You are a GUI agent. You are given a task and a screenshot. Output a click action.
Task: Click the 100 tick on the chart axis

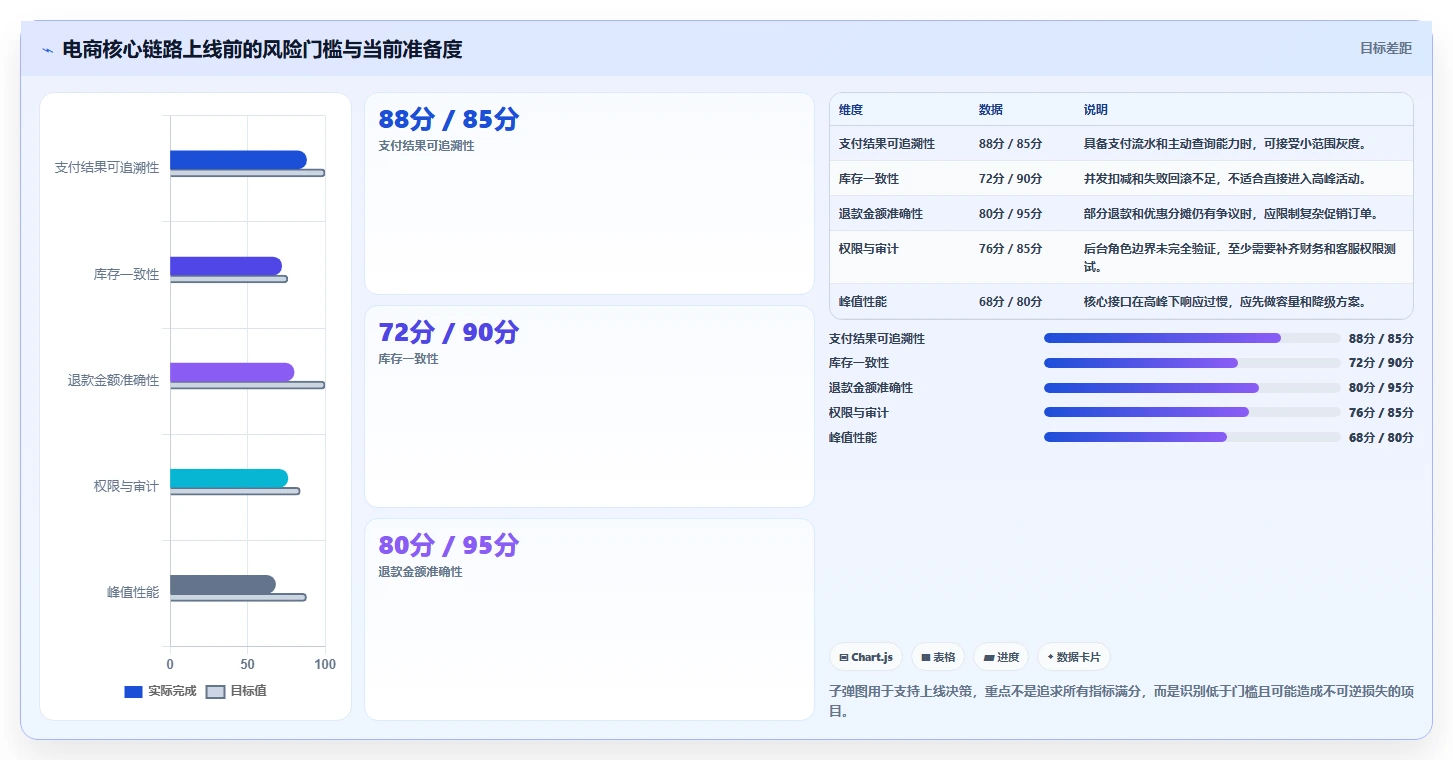pyautogui.click(x=324, y=664)
